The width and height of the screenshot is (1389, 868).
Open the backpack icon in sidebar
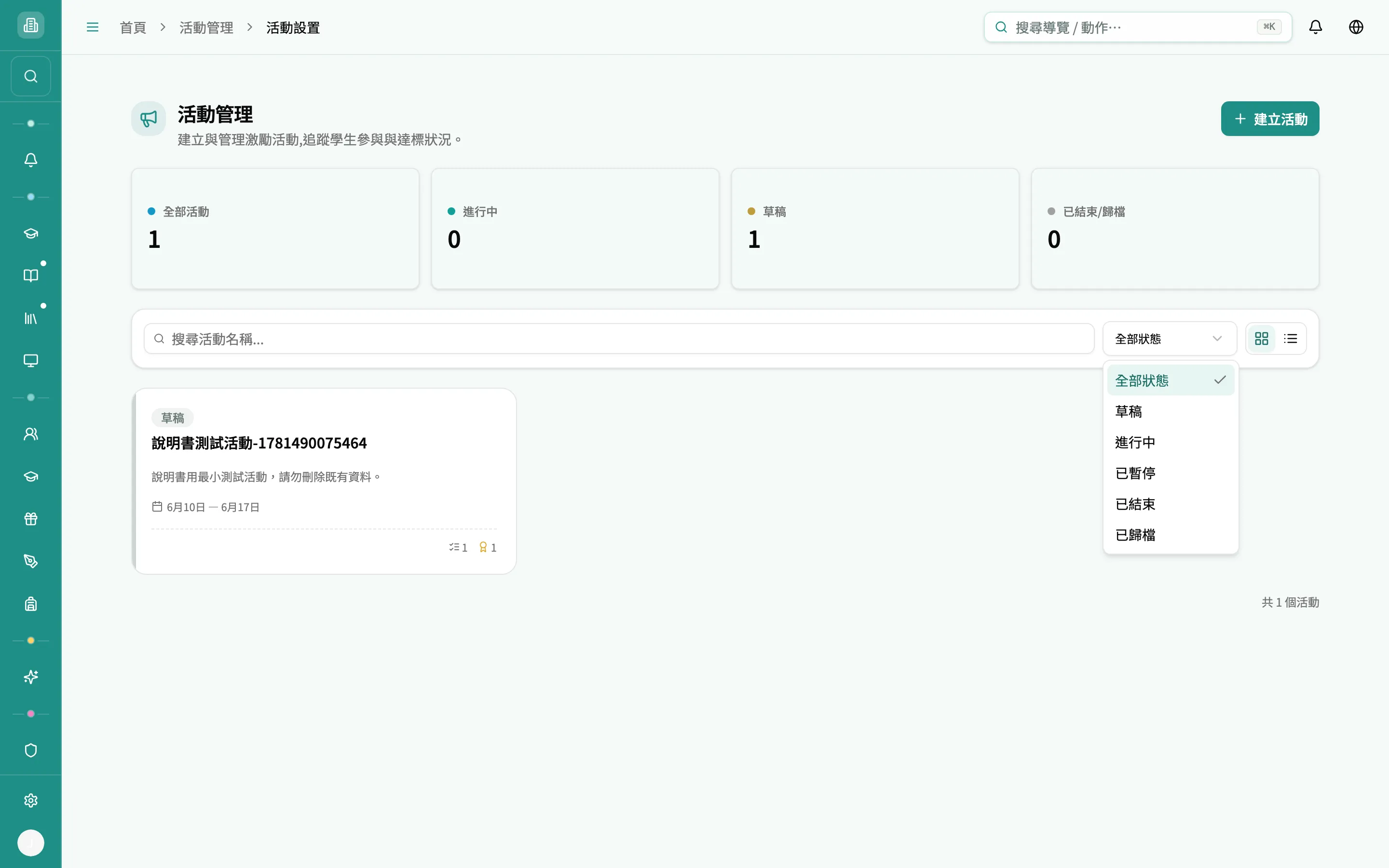pos(30,604)
